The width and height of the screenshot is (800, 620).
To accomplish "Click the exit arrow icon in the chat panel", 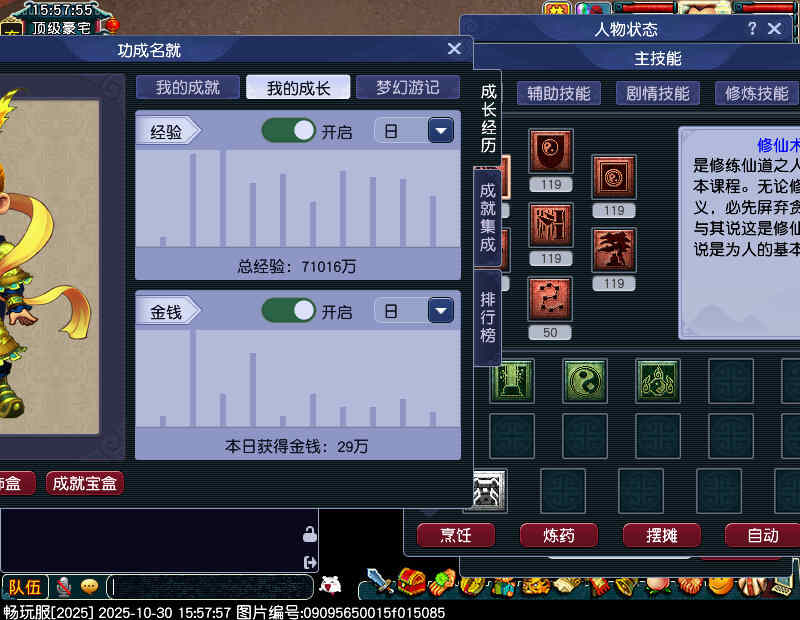I will point(310,562).
